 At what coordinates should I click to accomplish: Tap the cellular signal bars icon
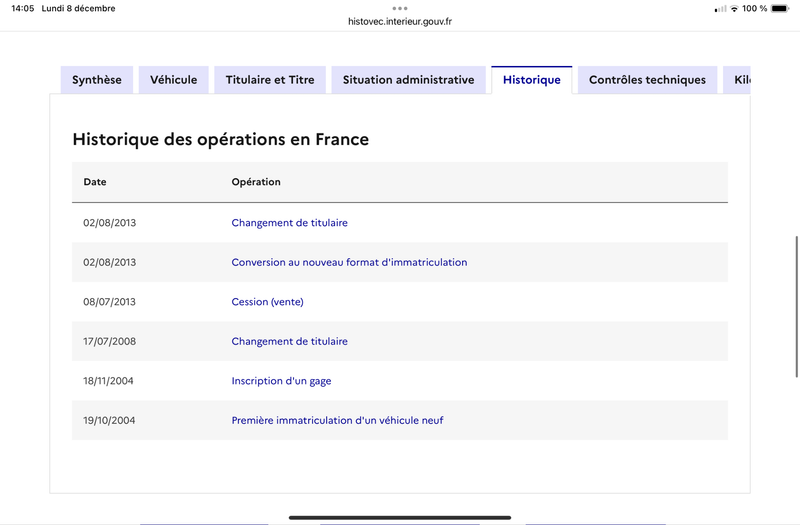pyautogui.click(x=720, y=9)
